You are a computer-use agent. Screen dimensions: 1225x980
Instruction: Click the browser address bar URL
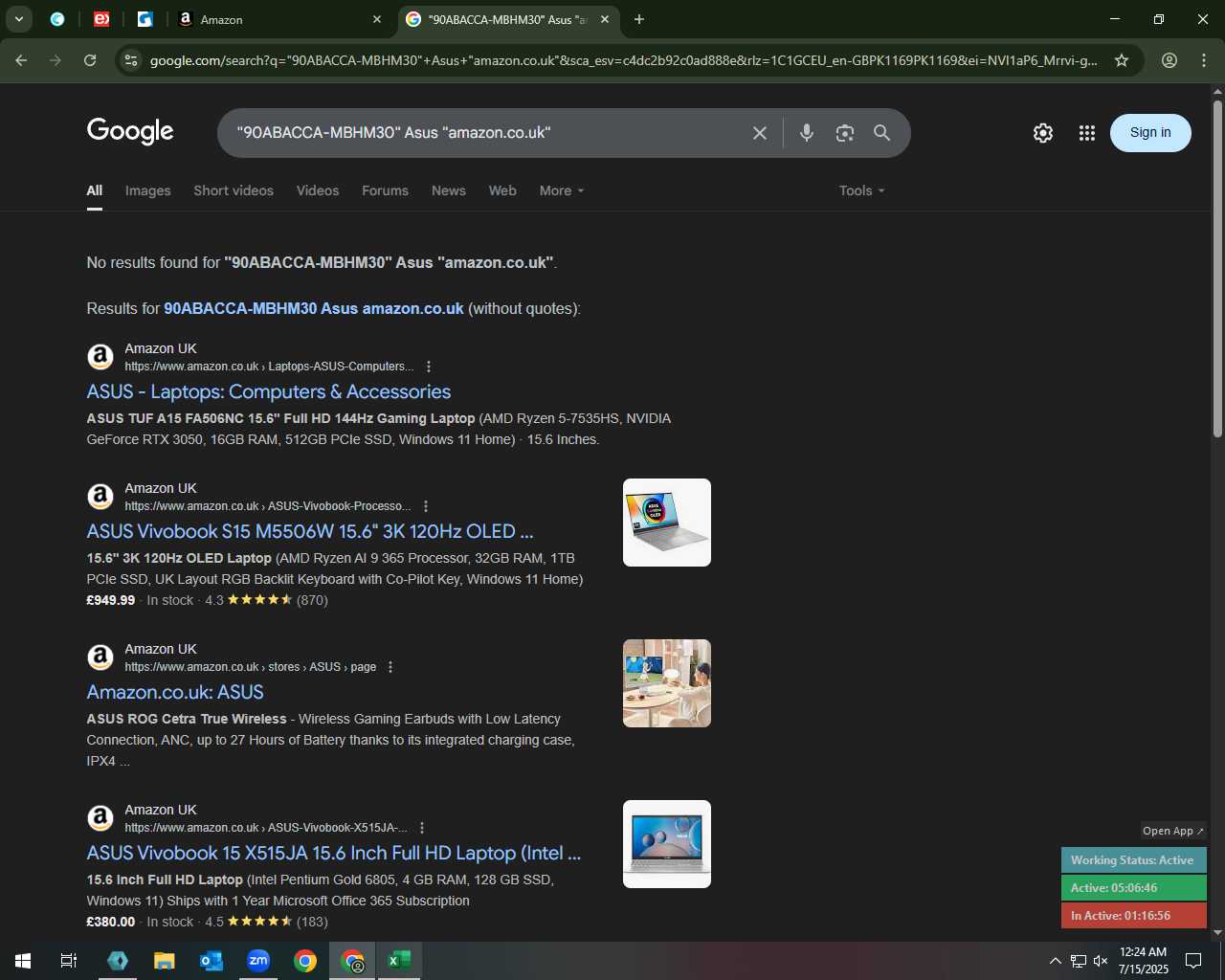click(623, 60)
